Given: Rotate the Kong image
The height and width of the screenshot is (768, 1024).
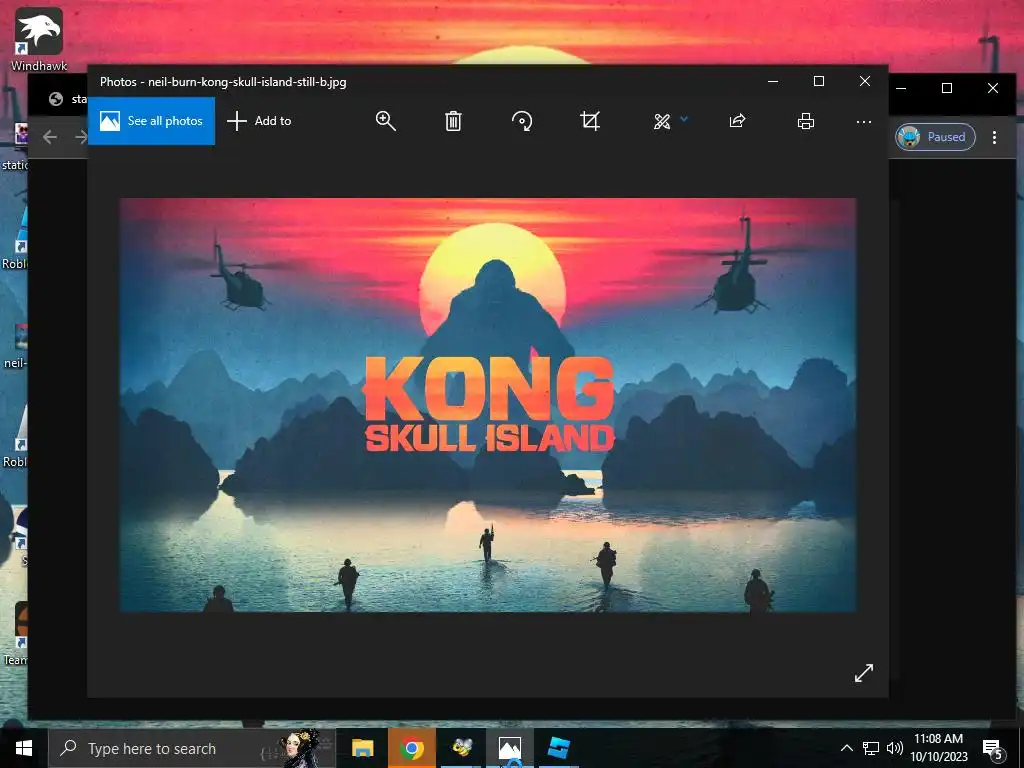Looking at the screenshot, I should coord(522,121).
